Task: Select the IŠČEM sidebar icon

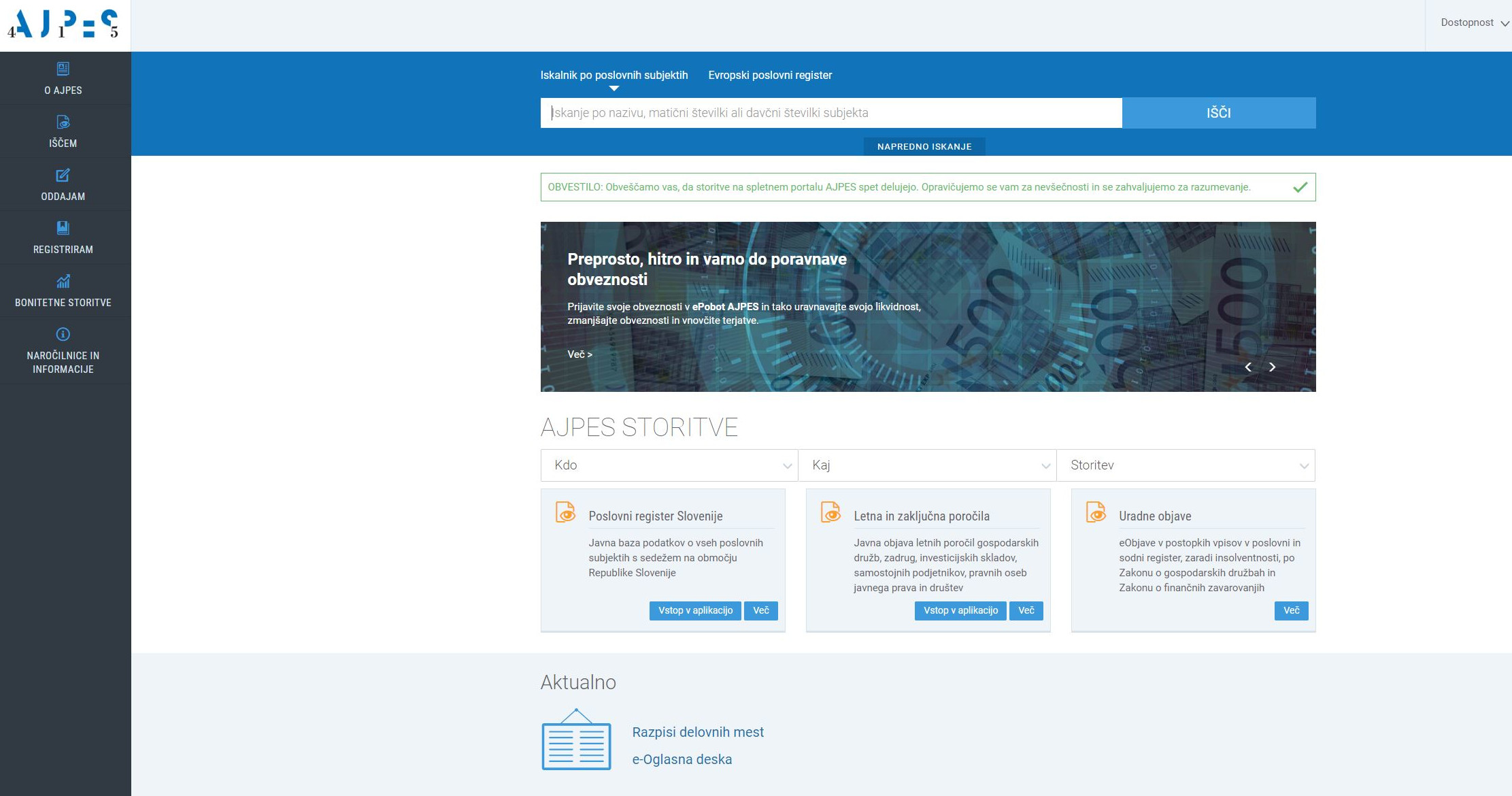Action: (x=63, y=122)
